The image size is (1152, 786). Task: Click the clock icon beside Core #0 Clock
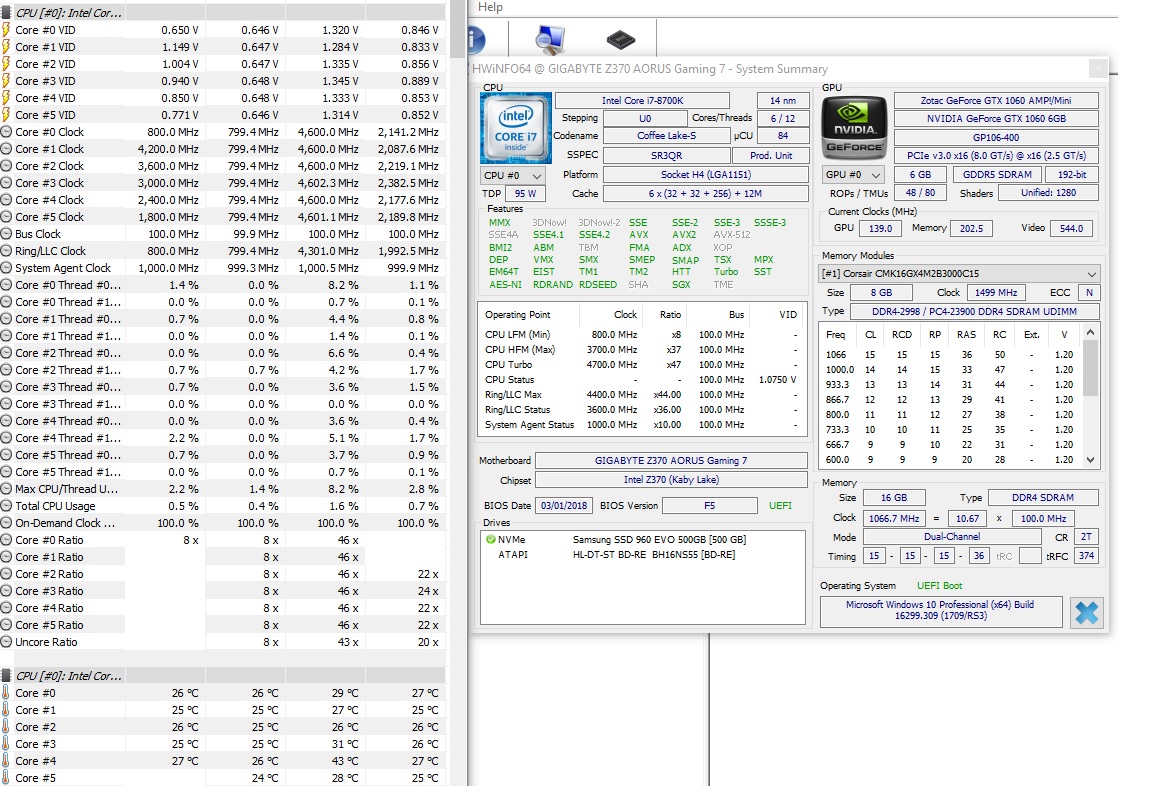[6, 132]
